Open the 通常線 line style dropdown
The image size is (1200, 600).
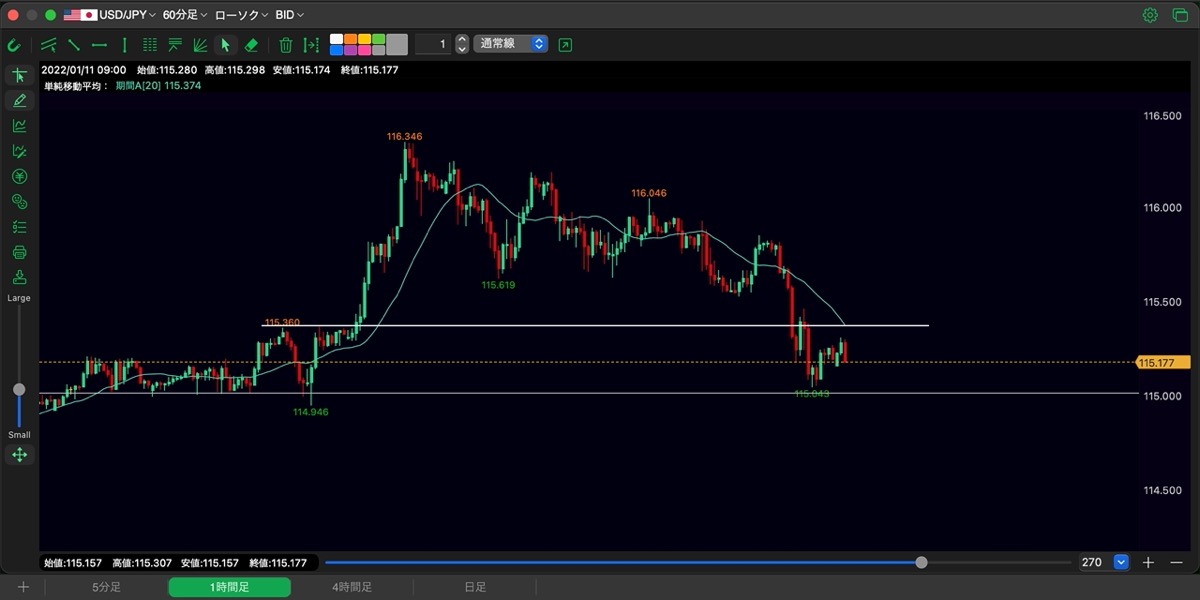point(510,44)
